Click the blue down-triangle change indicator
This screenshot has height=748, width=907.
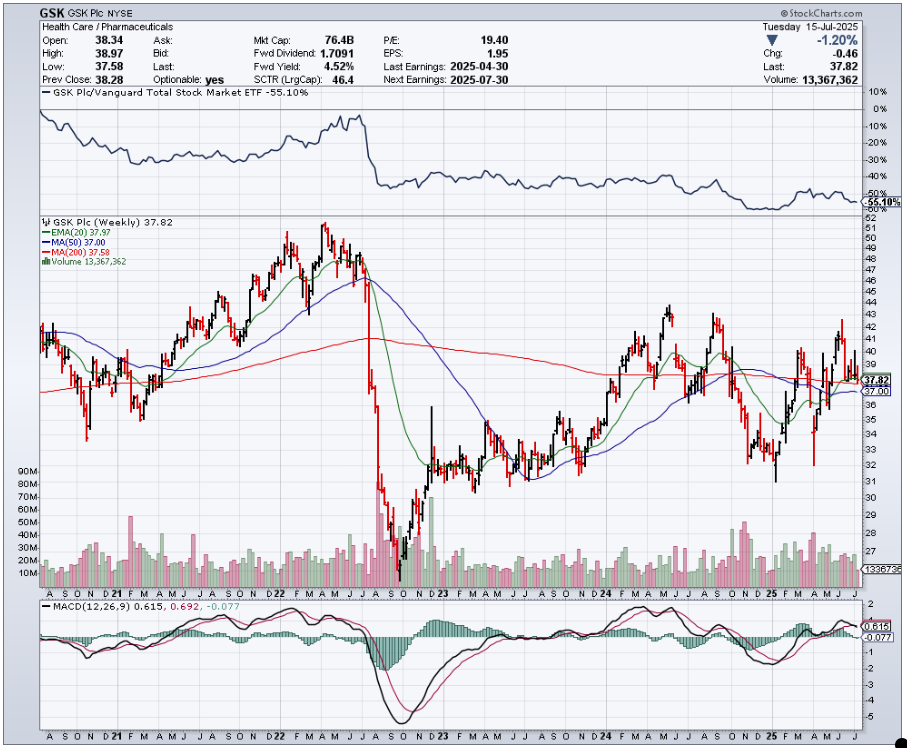tap(772, 40)
